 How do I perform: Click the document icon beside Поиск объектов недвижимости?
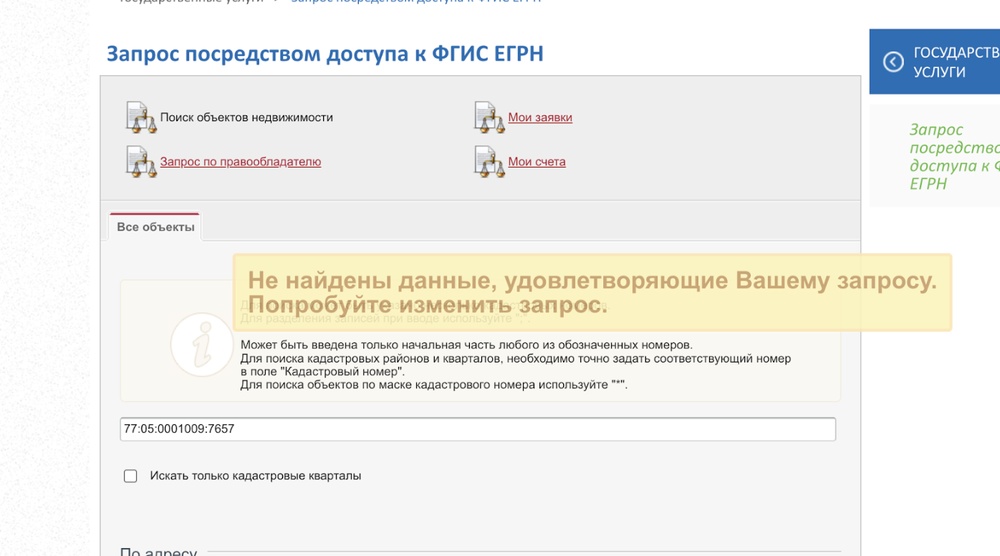click(141, 117)
